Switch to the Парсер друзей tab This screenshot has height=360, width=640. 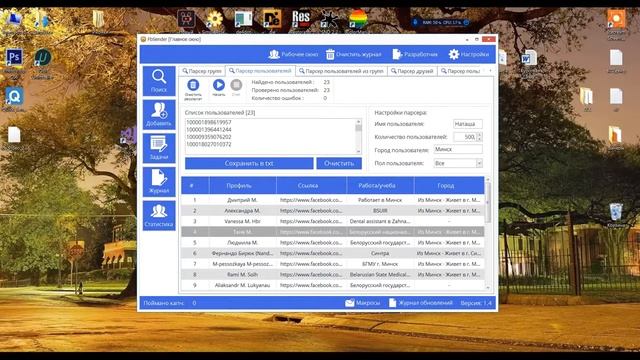tap(412, 71)
